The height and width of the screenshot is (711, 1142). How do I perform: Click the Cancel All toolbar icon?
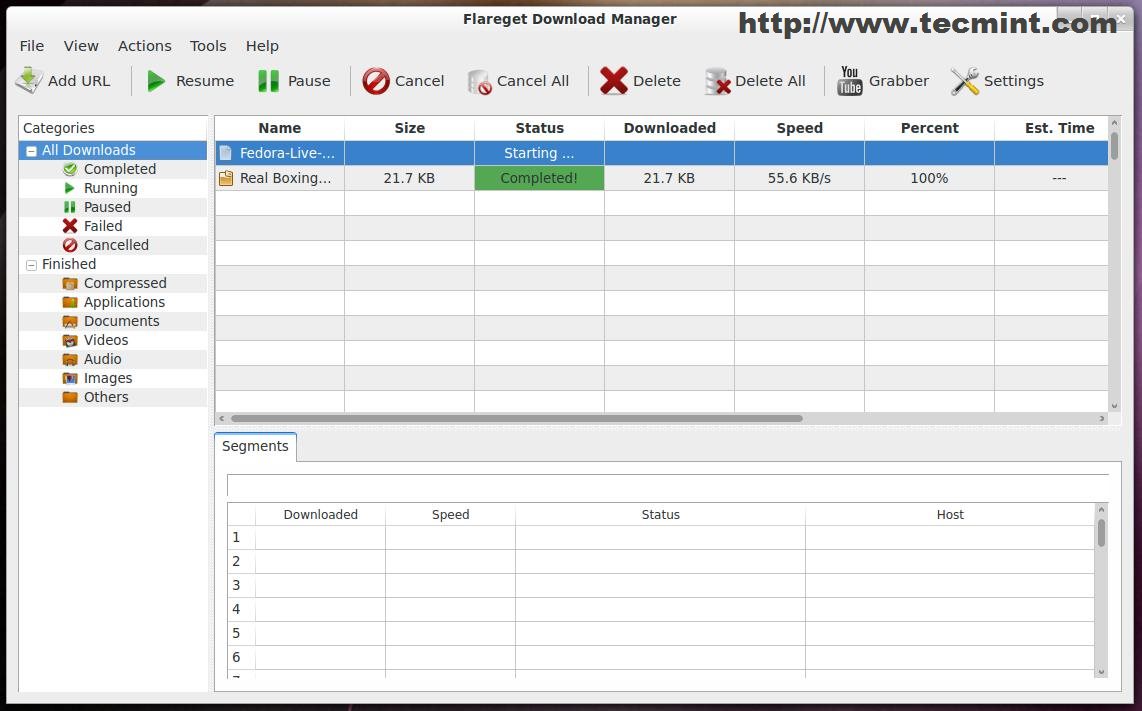point(479,82)
